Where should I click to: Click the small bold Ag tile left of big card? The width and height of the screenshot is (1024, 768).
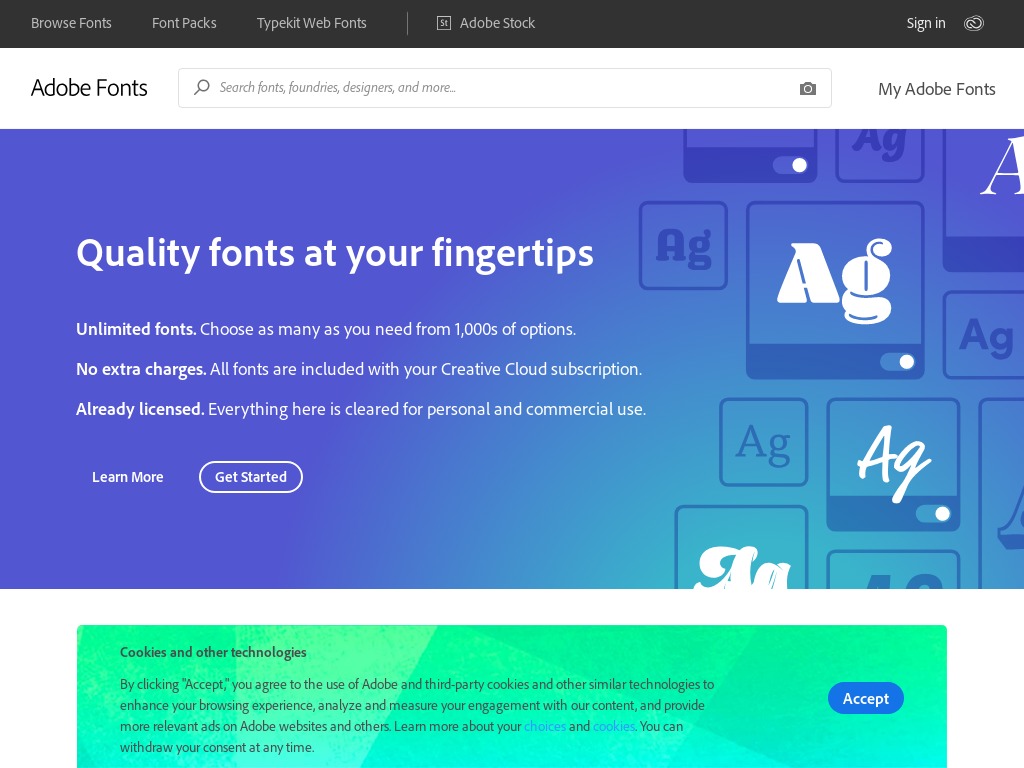(x=683, y=246)
